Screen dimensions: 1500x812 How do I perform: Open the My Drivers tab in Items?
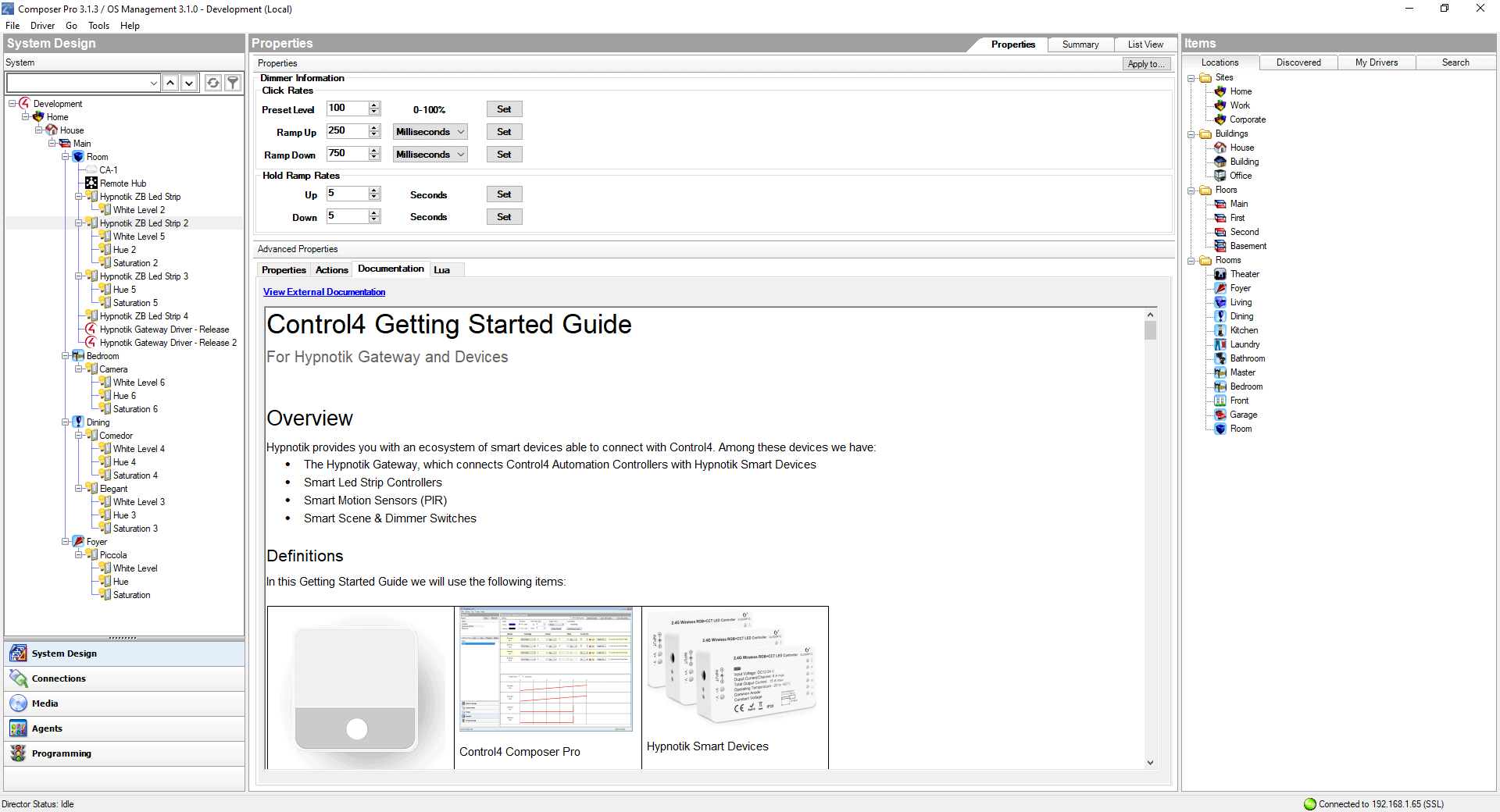(1377, 62)
